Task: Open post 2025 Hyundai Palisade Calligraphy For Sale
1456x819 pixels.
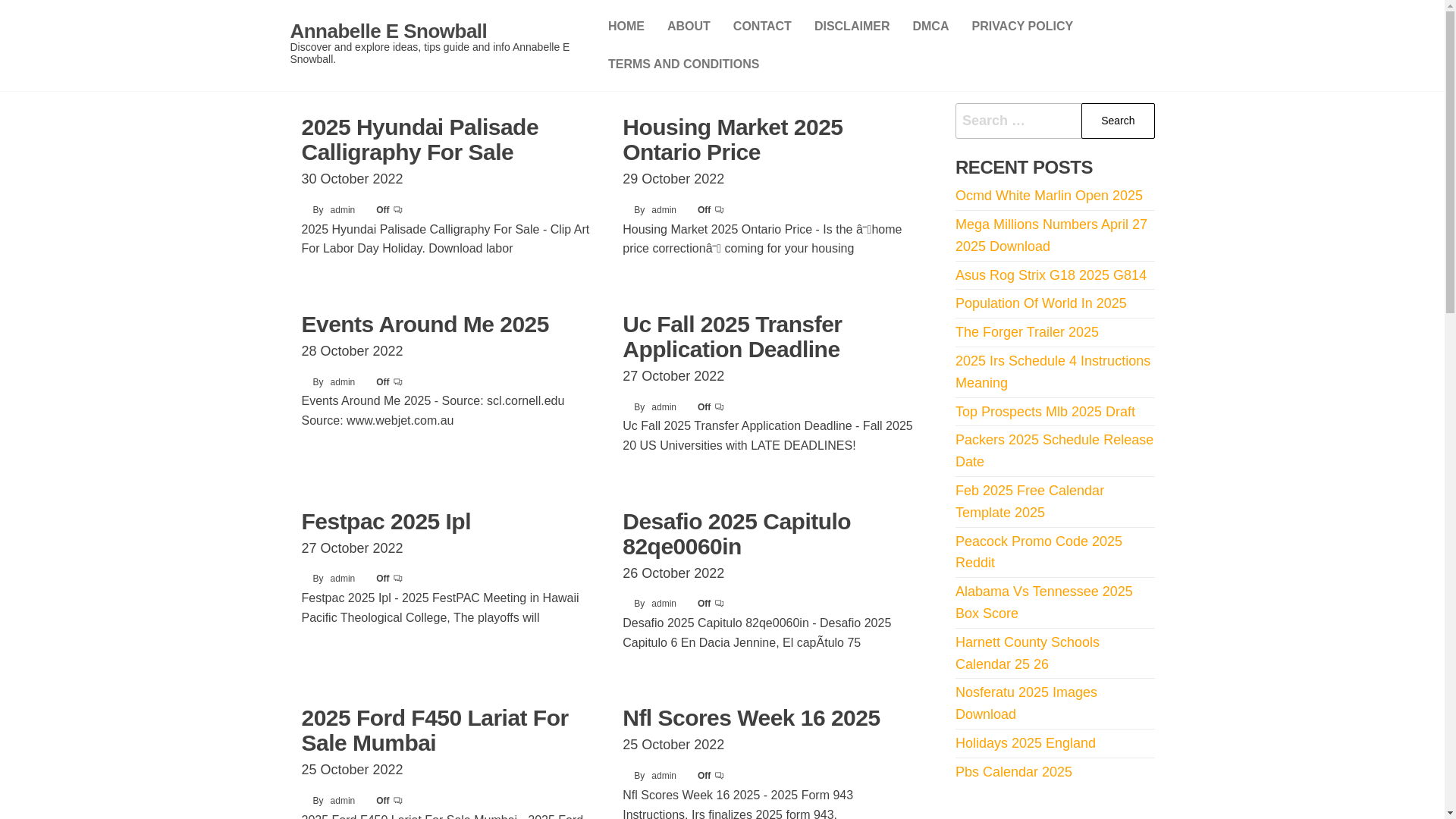Action: point(420,140)
